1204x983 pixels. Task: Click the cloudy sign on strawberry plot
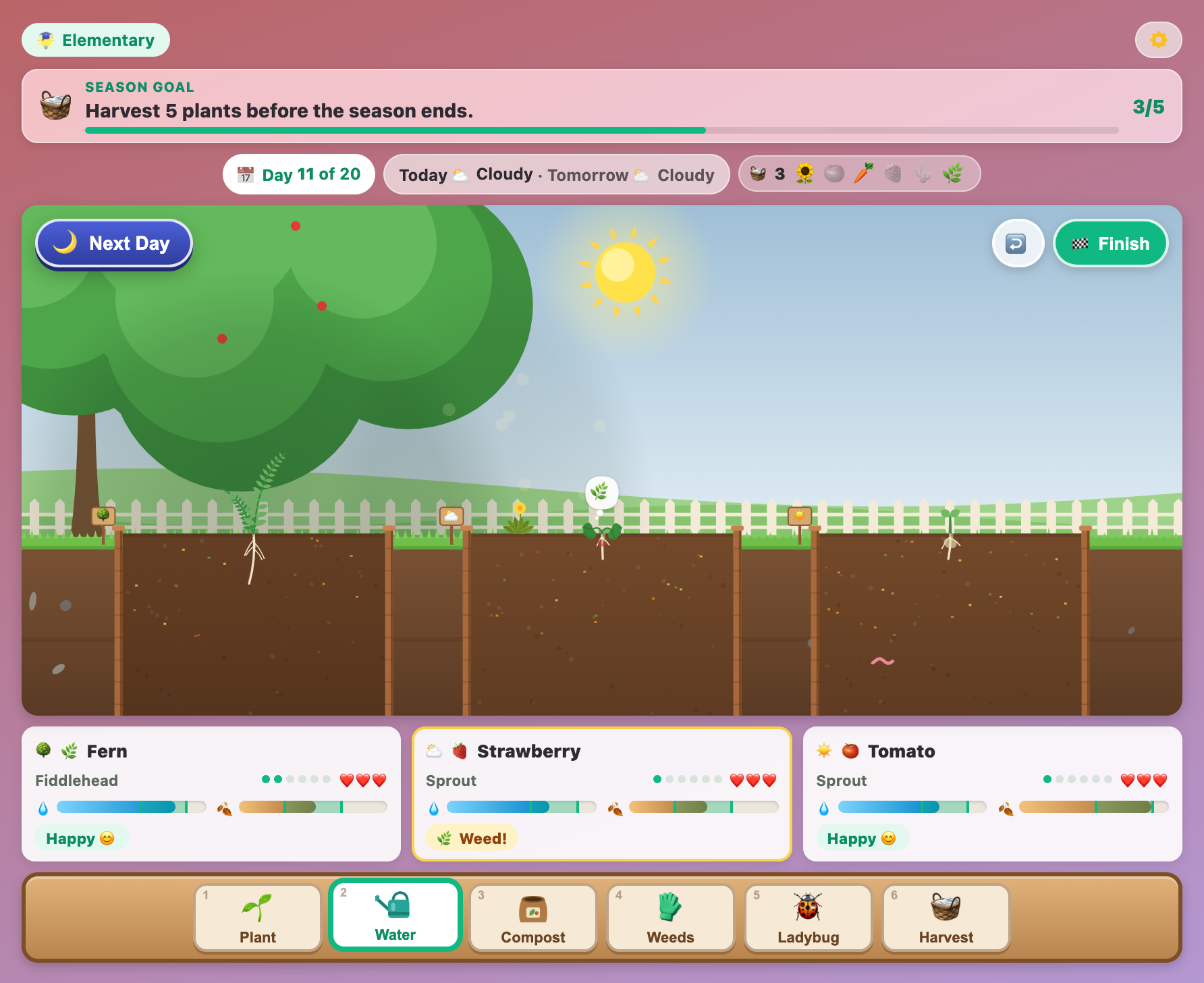tap(451, 518)
